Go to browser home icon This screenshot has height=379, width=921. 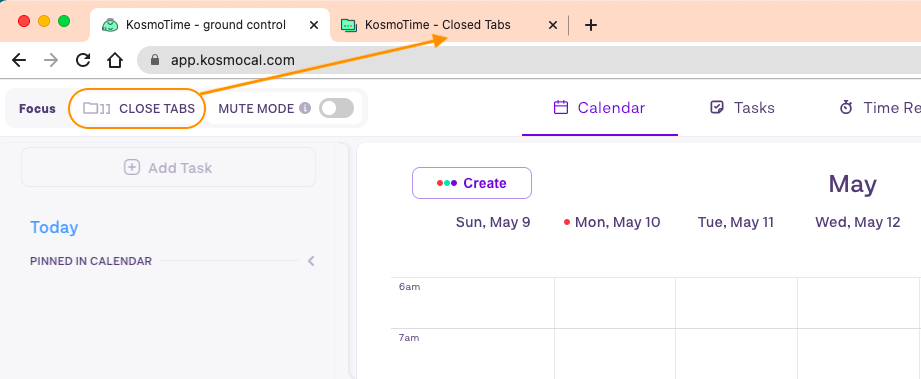click(115, 60)
